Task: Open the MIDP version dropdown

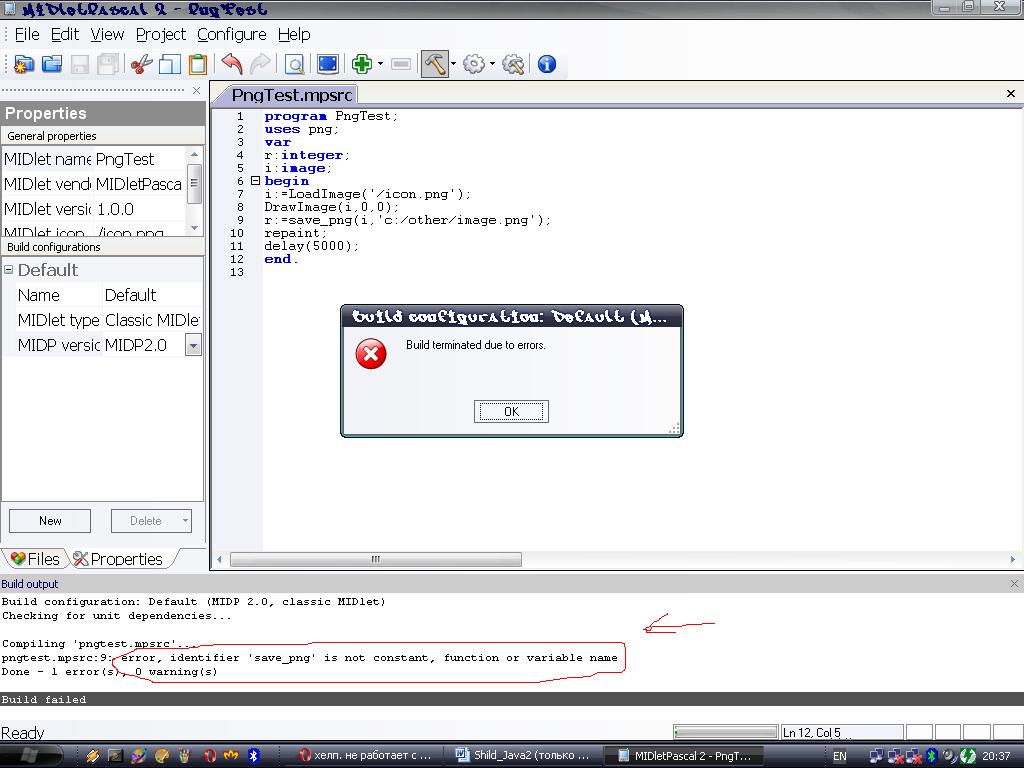Action: click(193, 345)
